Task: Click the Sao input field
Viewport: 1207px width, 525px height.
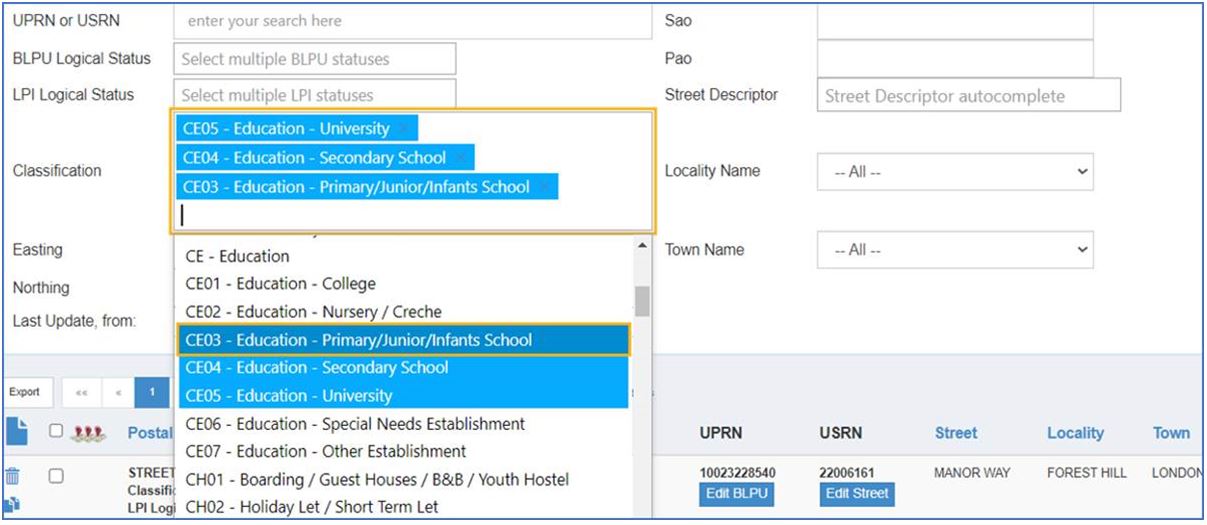Action: (955, 21)
